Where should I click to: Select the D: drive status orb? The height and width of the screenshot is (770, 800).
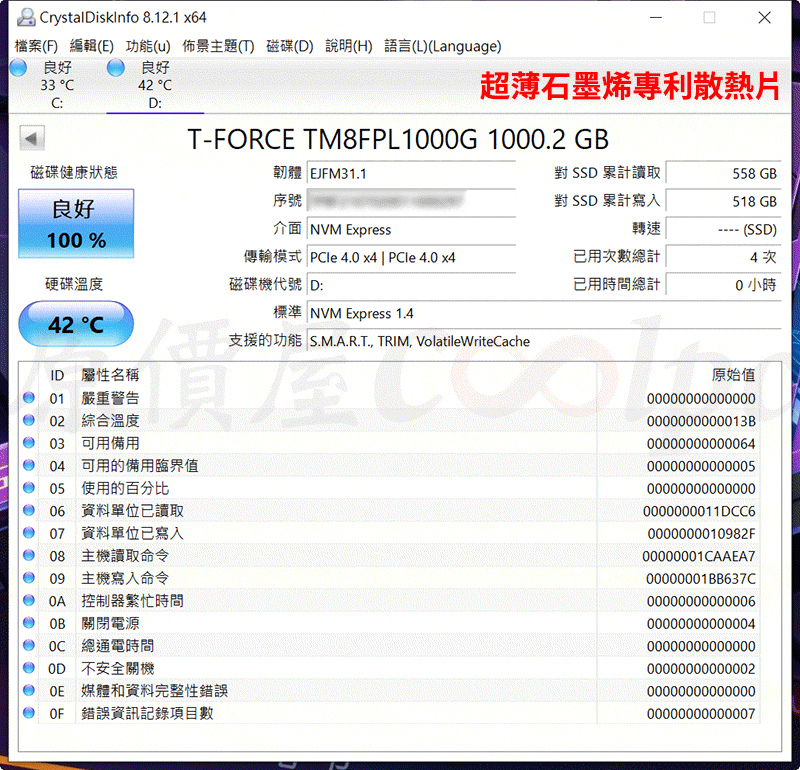click(x=116, y=68)
